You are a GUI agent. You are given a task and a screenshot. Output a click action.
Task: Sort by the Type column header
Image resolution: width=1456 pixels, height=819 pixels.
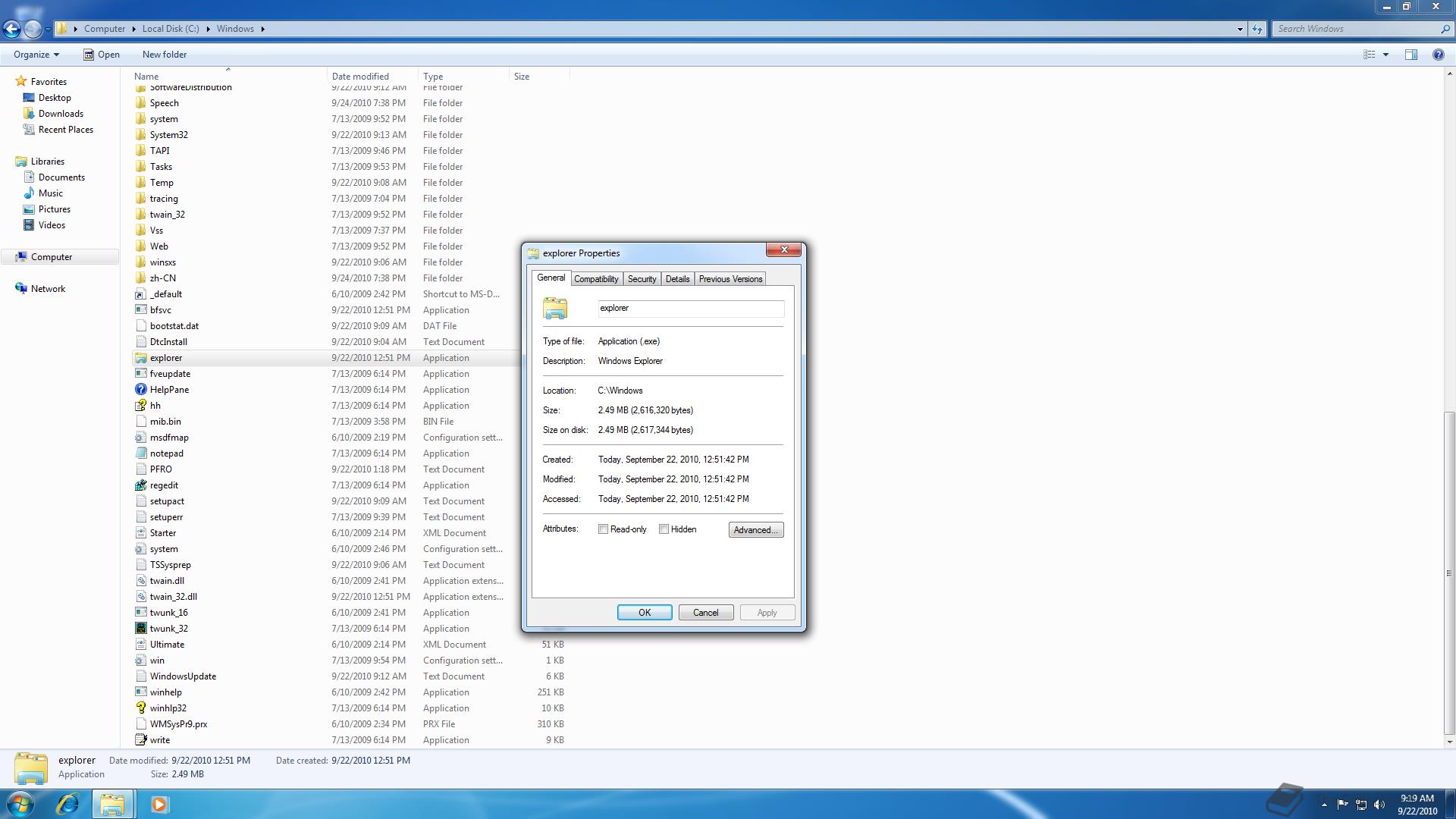click(x=464, y=77)
